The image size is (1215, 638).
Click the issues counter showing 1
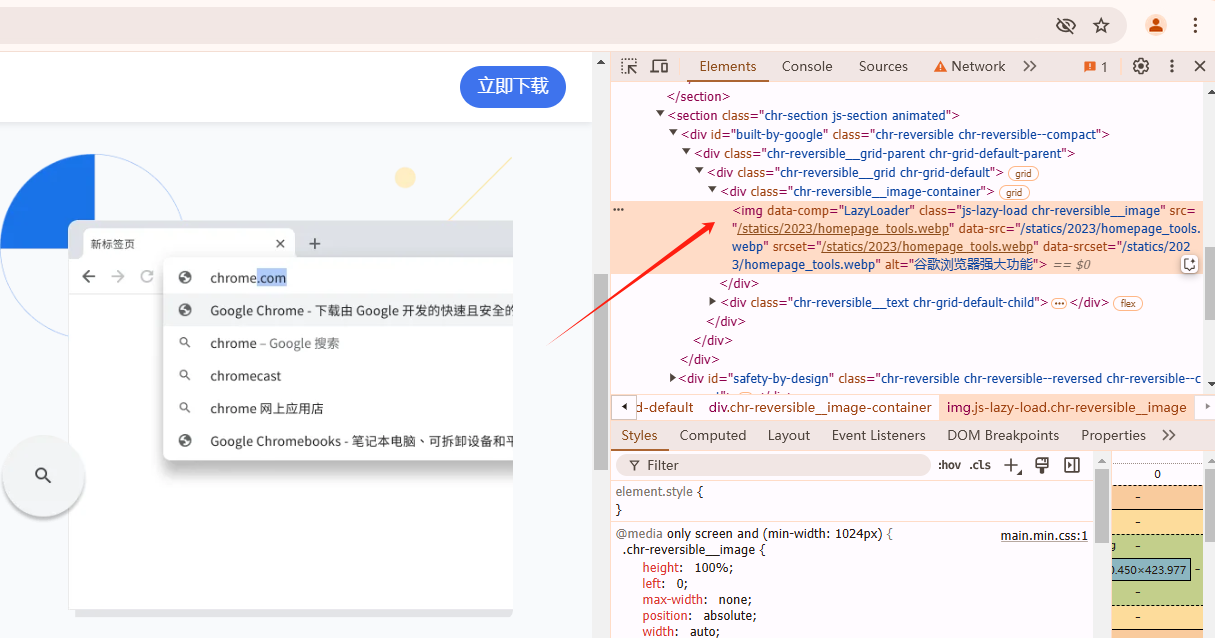[1096, 67]
